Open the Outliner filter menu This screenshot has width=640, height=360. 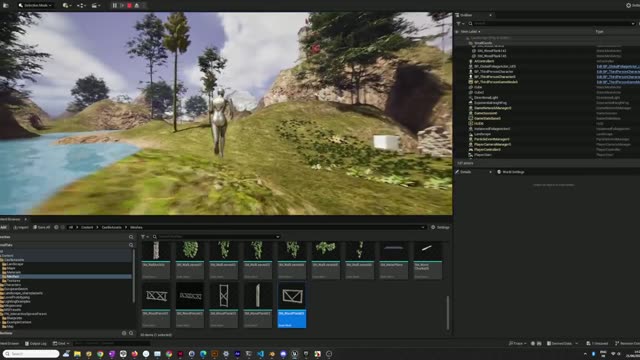point(460,24)
